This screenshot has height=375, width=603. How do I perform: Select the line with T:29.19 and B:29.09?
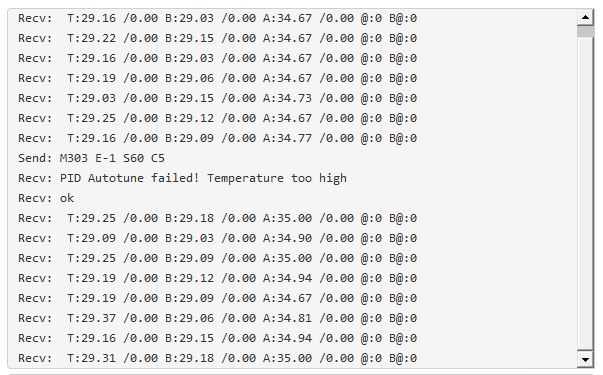(217, 298)
